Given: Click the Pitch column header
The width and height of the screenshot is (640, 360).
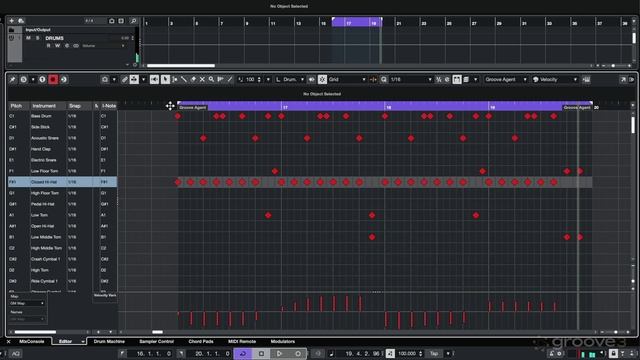Looking at the screenshot, I should click(x=16, y=106).
